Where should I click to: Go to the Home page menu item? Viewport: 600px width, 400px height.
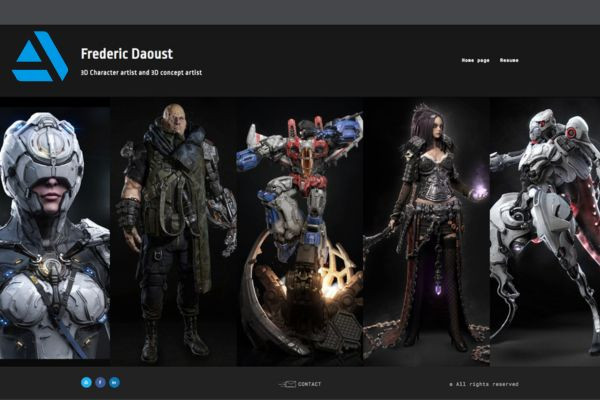click(475, 60)
